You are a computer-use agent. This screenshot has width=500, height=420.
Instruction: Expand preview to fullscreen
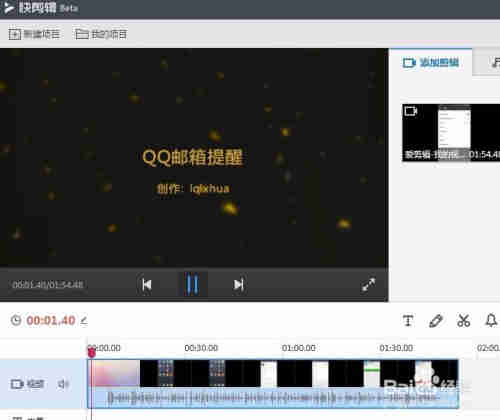click(x=369, y=285)
